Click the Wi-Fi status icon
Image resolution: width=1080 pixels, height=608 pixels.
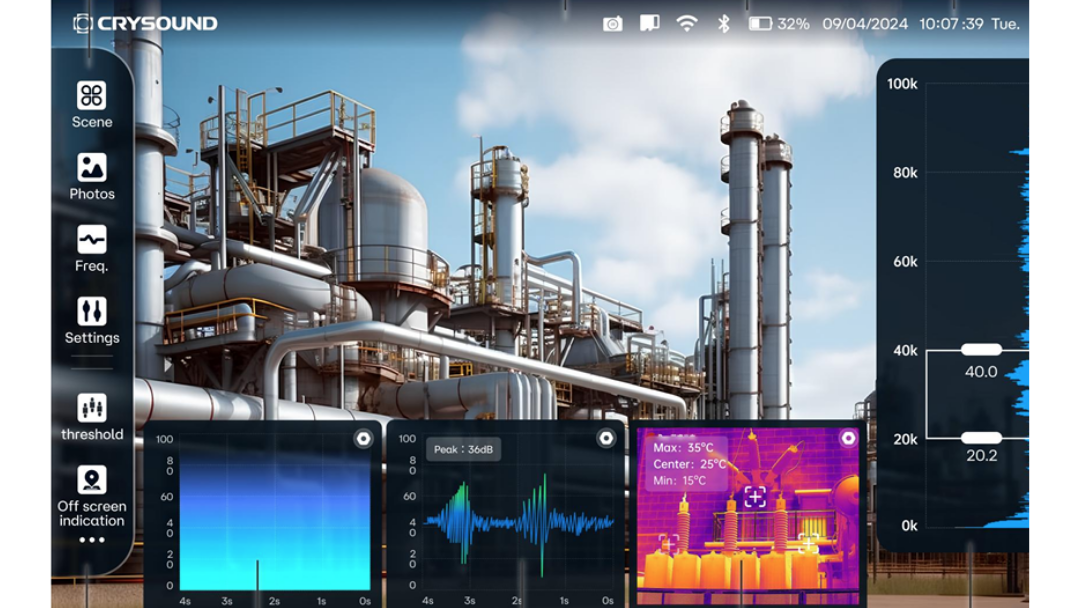[686, 23]
